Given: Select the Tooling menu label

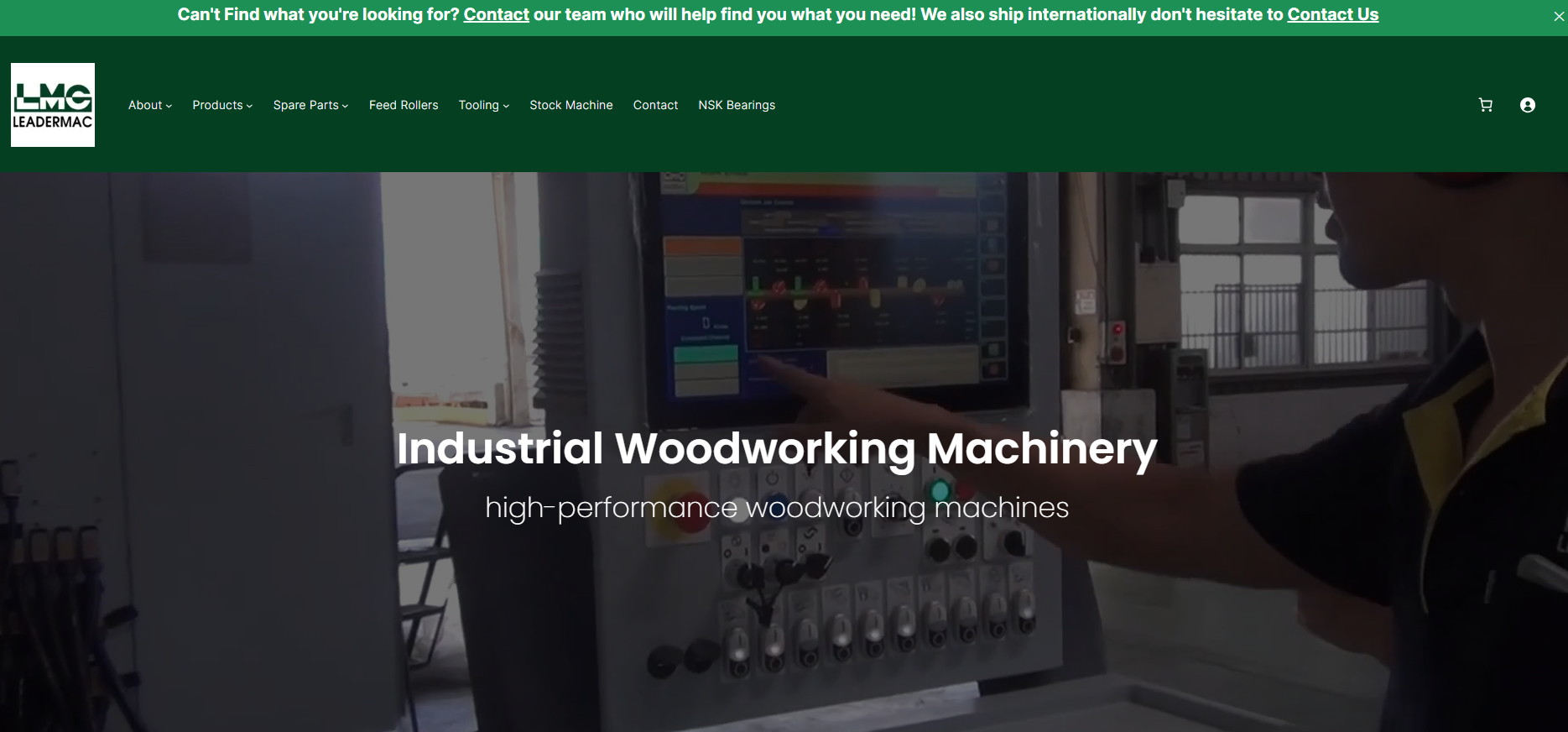Looking at the screenshot, I should click(478, 105).
